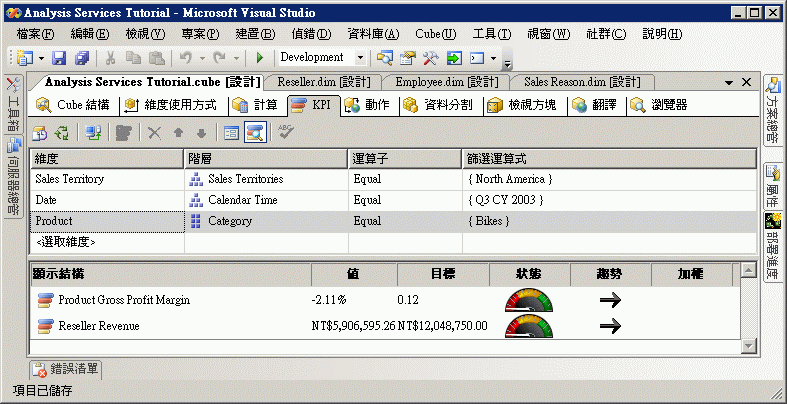
Task: Open the 檔案(F) menu
Action: tap(35, 34)
